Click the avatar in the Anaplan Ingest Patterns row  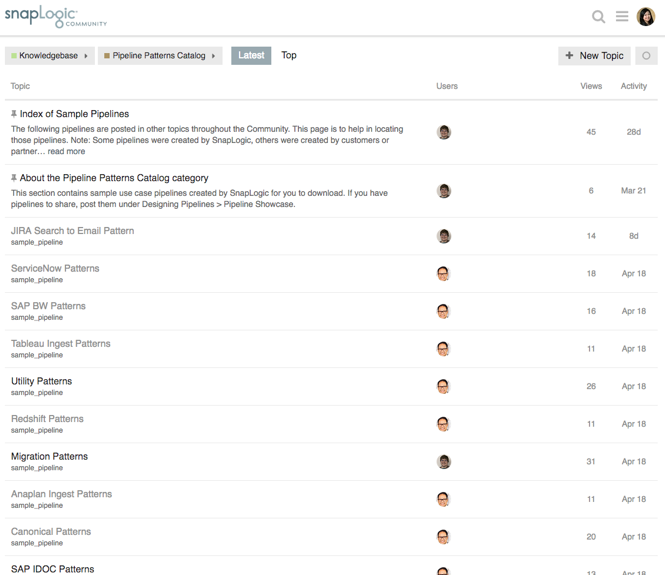point(443,499)
